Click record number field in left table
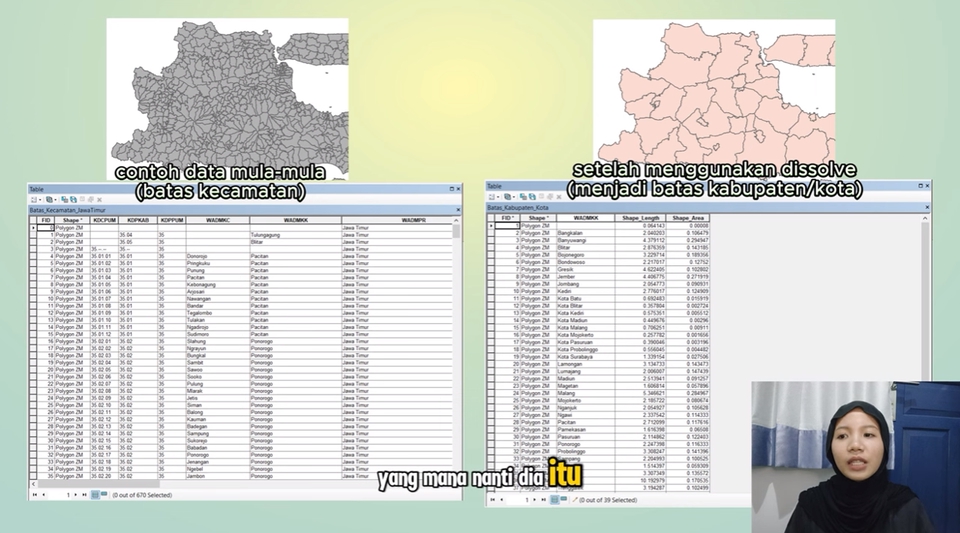 tap(60, 495)
